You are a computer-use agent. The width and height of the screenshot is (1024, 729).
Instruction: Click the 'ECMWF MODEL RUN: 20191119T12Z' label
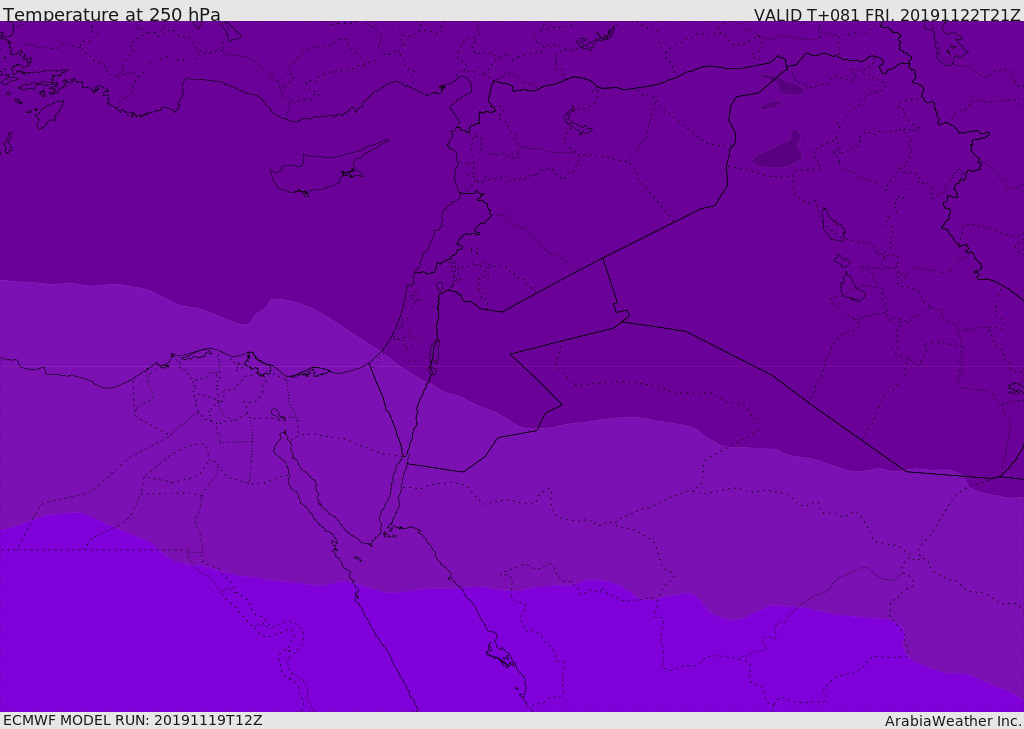pyautogui.click(x=133, y=720)
